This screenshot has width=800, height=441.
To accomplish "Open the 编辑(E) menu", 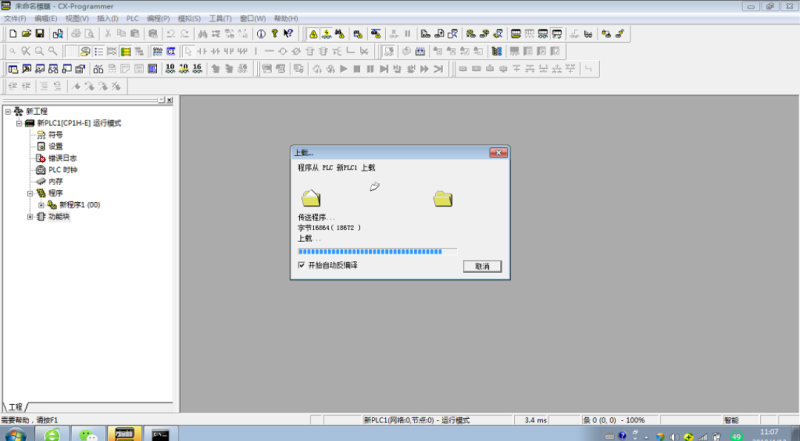I will coord(45,18).
